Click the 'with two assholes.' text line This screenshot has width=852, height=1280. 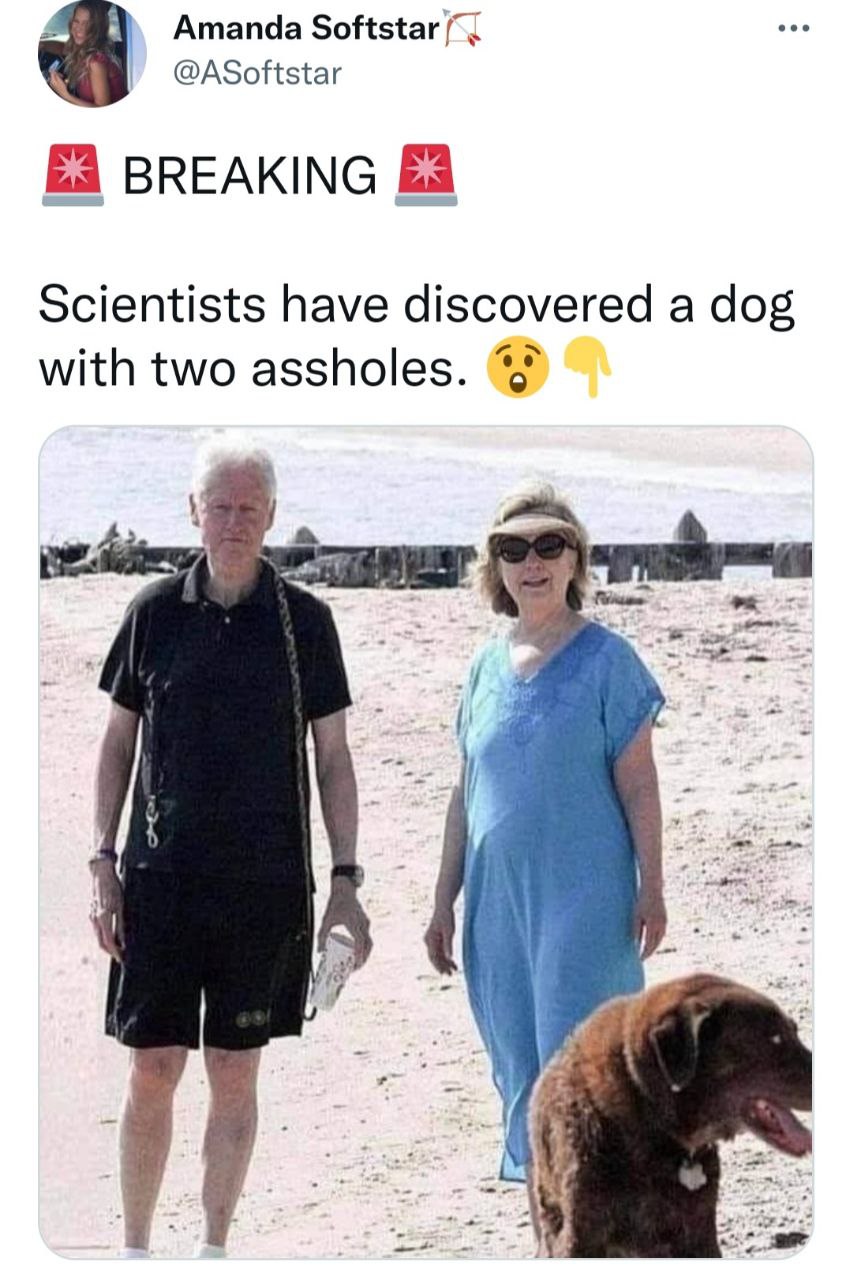253,369
